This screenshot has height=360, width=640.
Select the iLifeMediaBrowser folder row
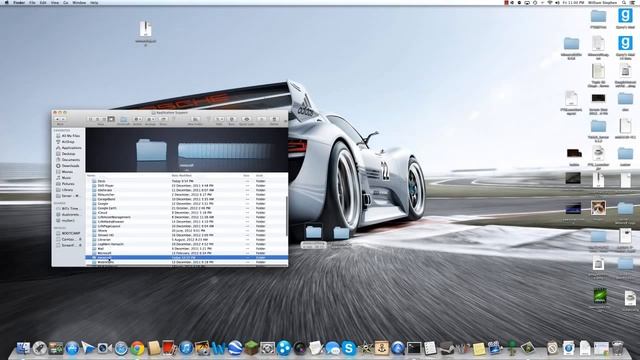pyautogui.click(x=187, y=222)
